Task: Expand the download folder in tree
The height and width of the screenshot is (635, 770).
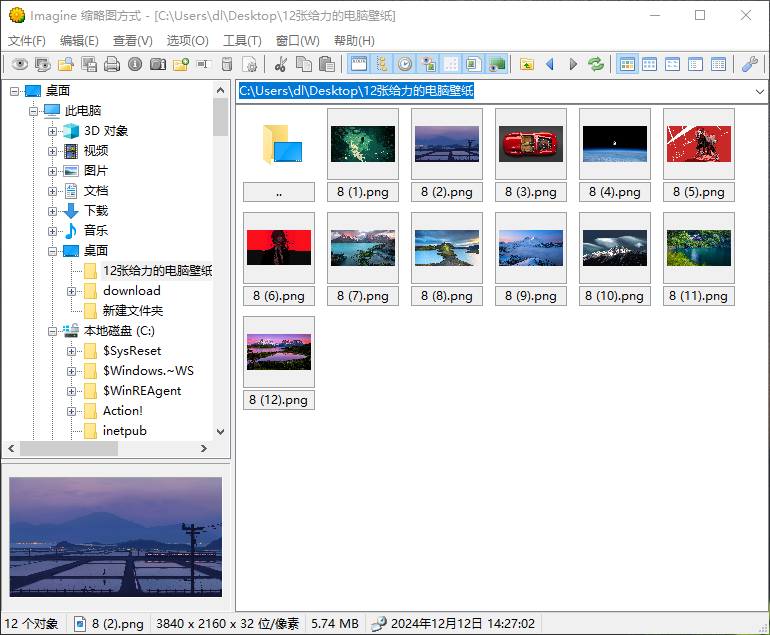Action: tap(72, 291)
